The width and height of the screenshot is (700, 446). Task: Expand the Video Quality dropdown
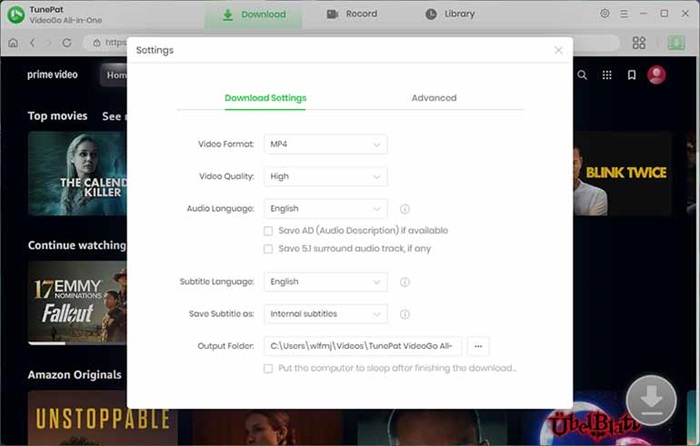(x=325, y=177)
